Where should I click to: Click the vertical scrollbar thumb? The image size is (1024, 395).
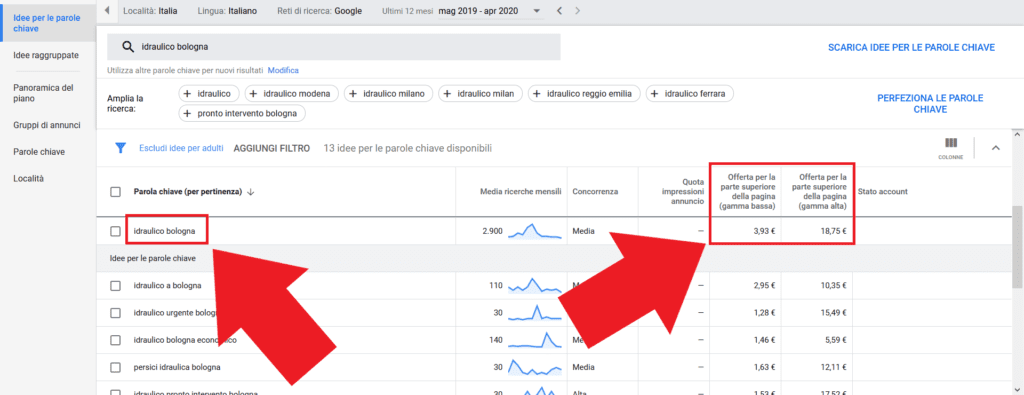pos(1017,247)
